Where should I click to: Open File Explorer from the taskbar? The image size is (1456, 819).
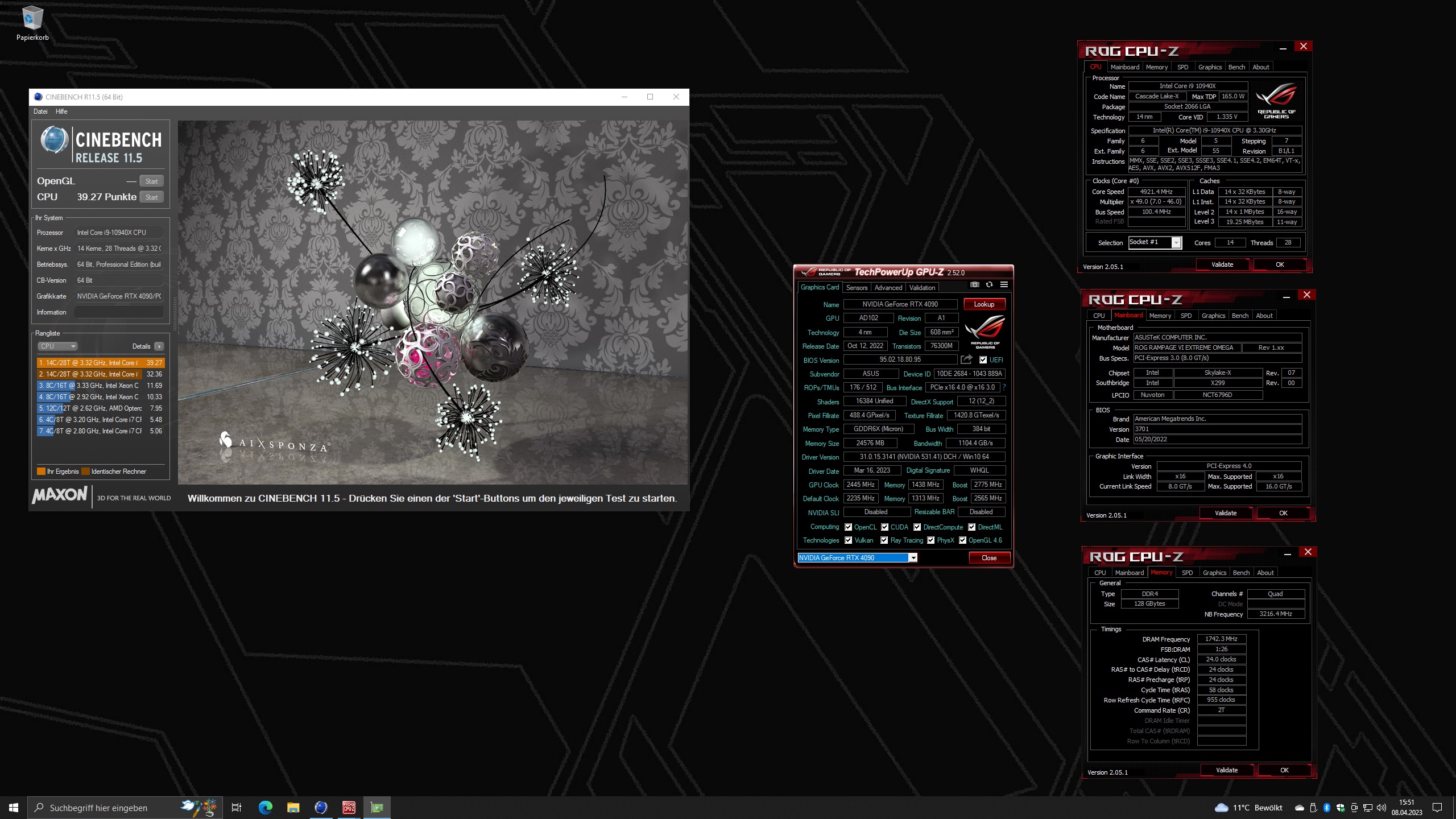[293, 808]
